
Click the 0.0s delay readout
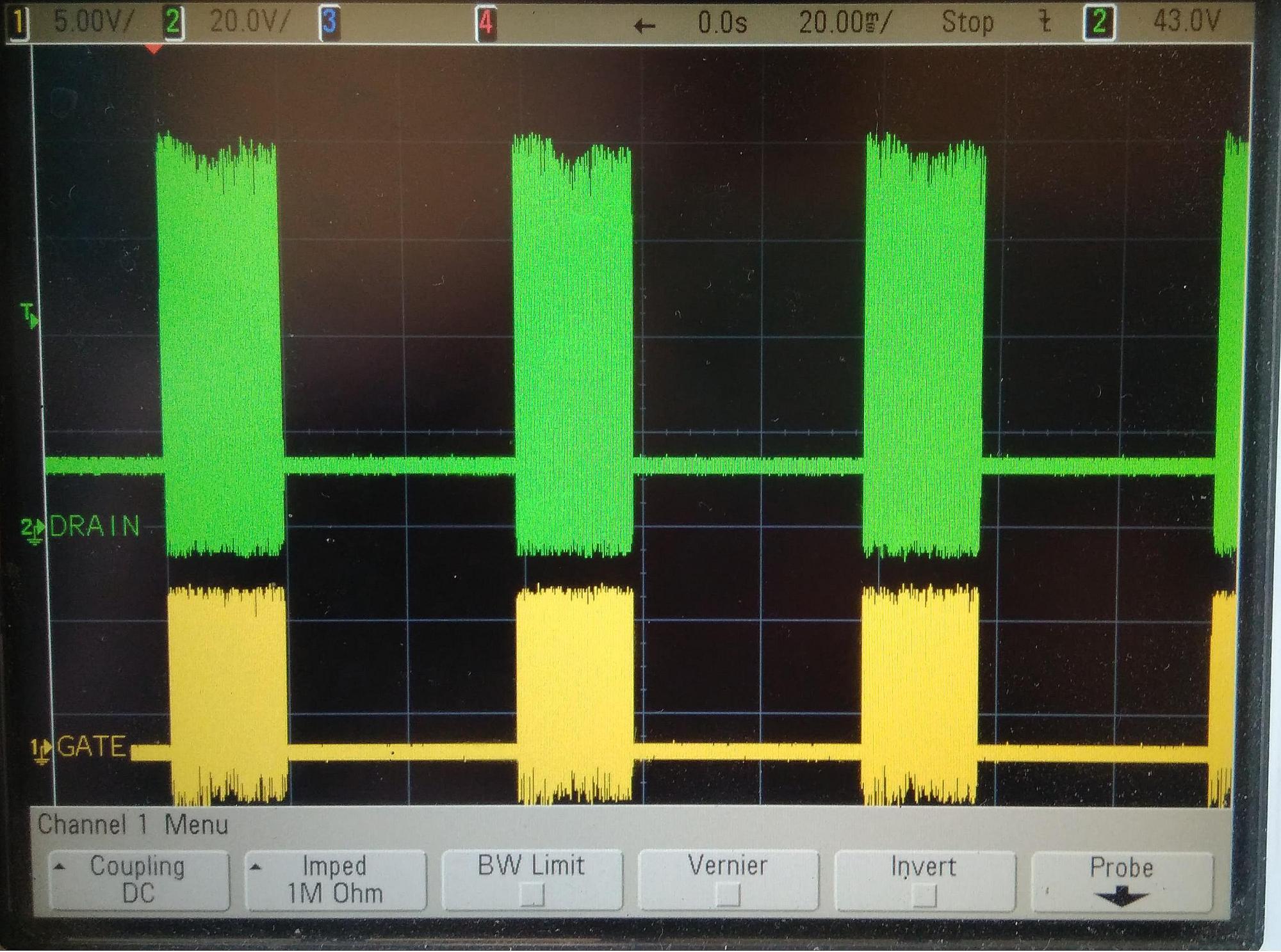[x=722, y=24]
